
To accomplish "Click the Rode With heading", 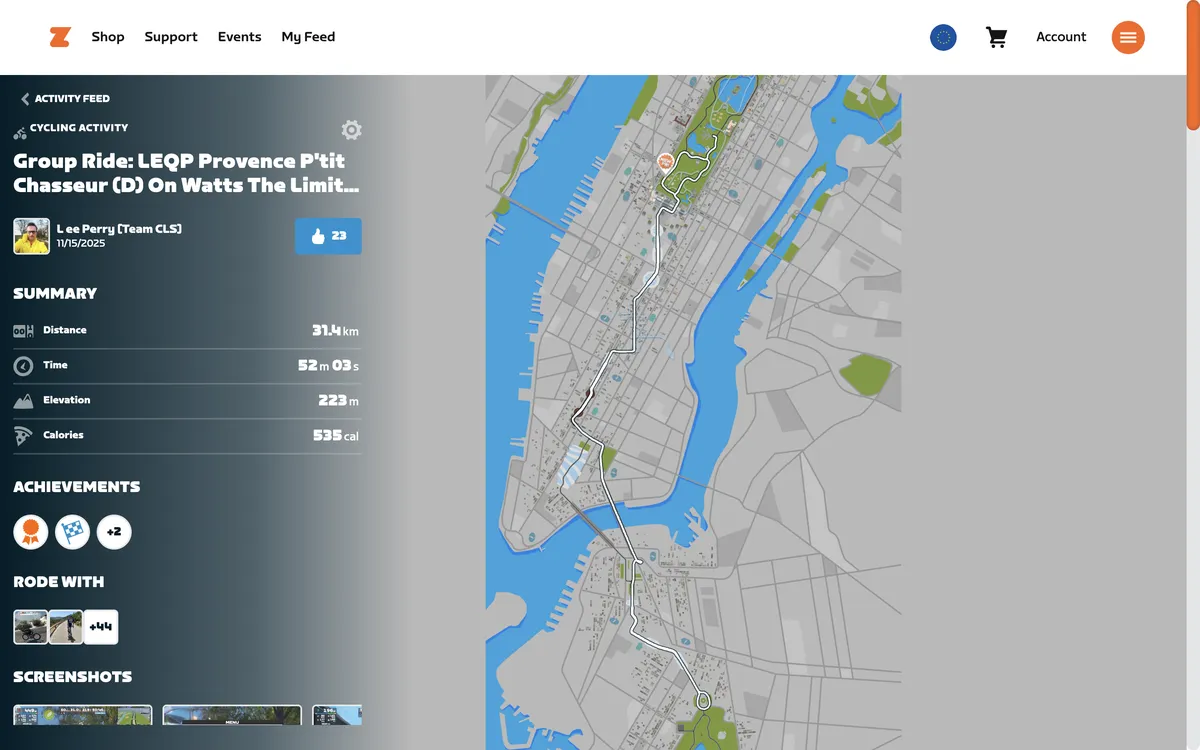I will click(59, 582).
